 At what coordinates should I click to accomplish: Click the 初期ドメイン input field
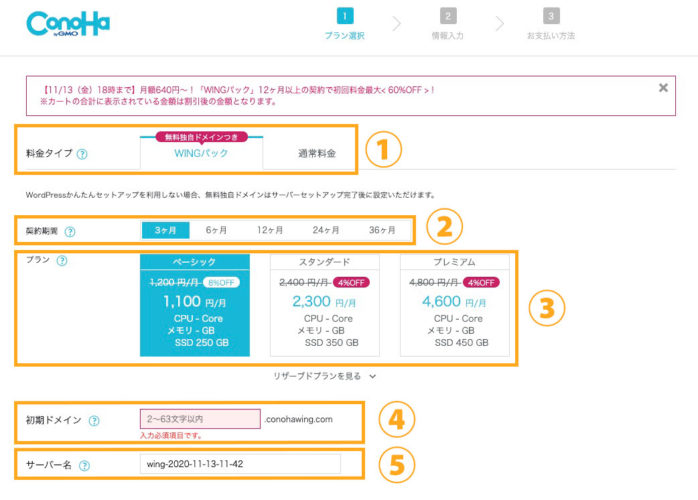tap(200, 419)
